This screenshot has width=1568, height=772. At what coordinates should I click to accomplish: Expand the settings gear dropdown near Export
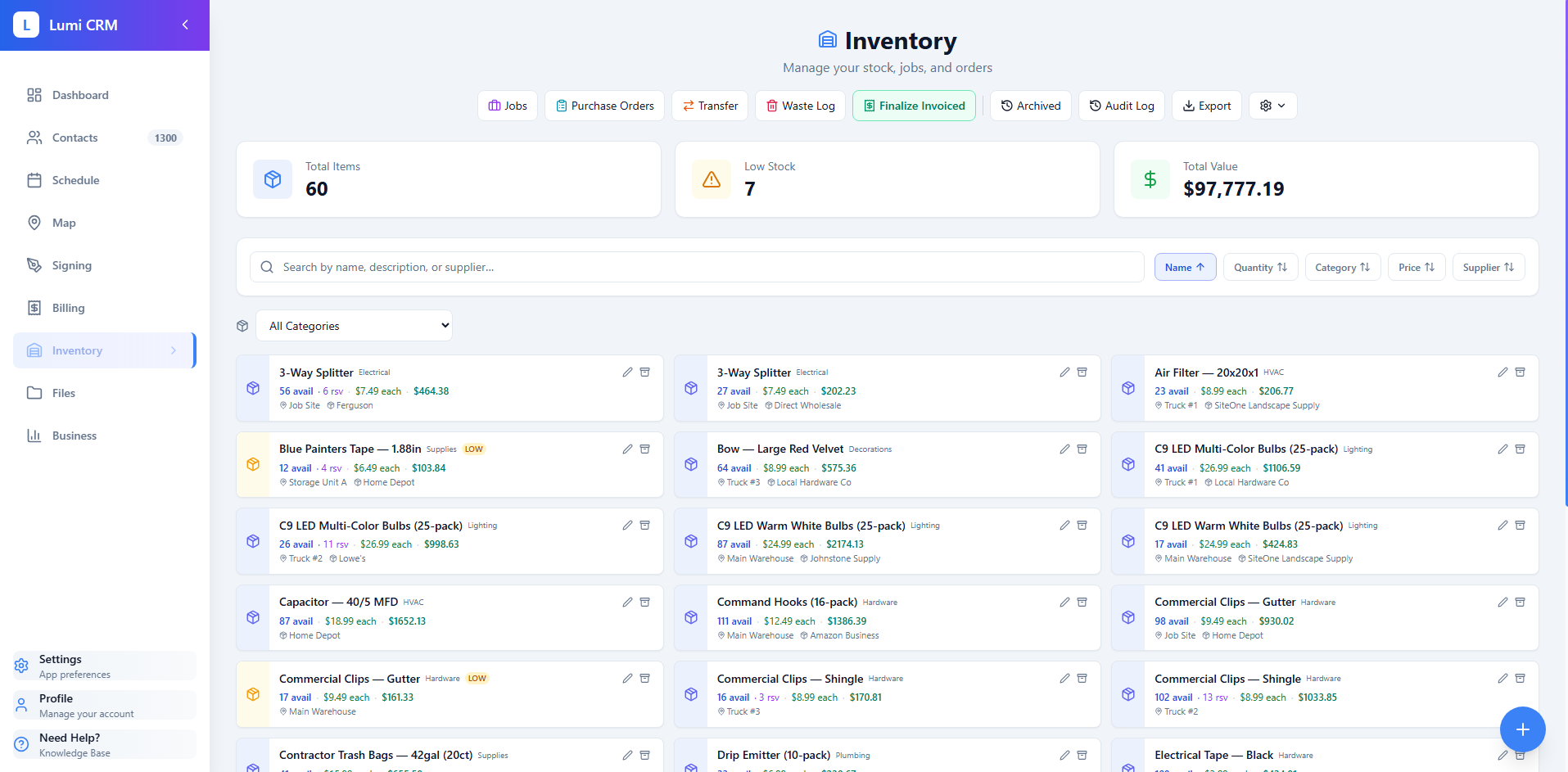click(1272, 106)
